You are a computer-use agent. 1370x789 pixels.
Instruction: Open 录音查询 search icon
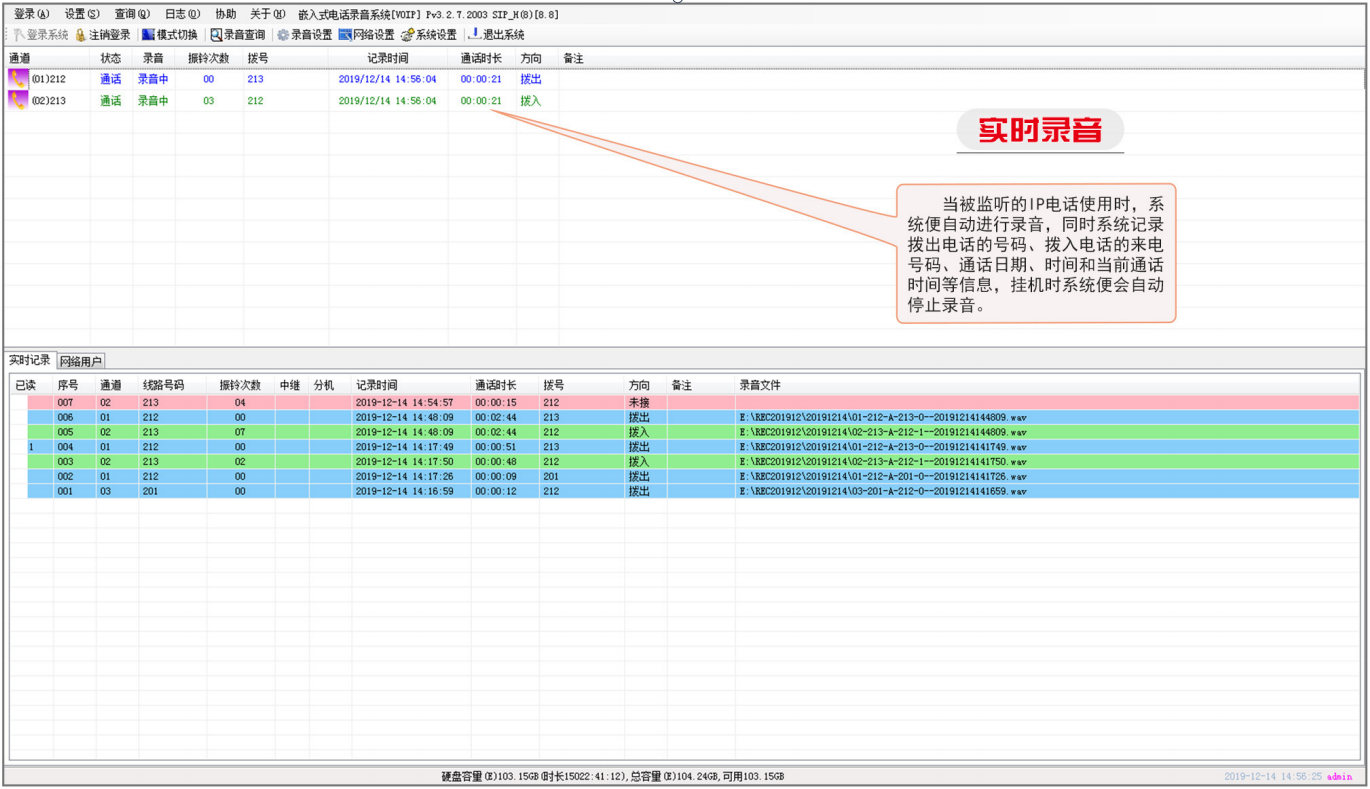216,35
